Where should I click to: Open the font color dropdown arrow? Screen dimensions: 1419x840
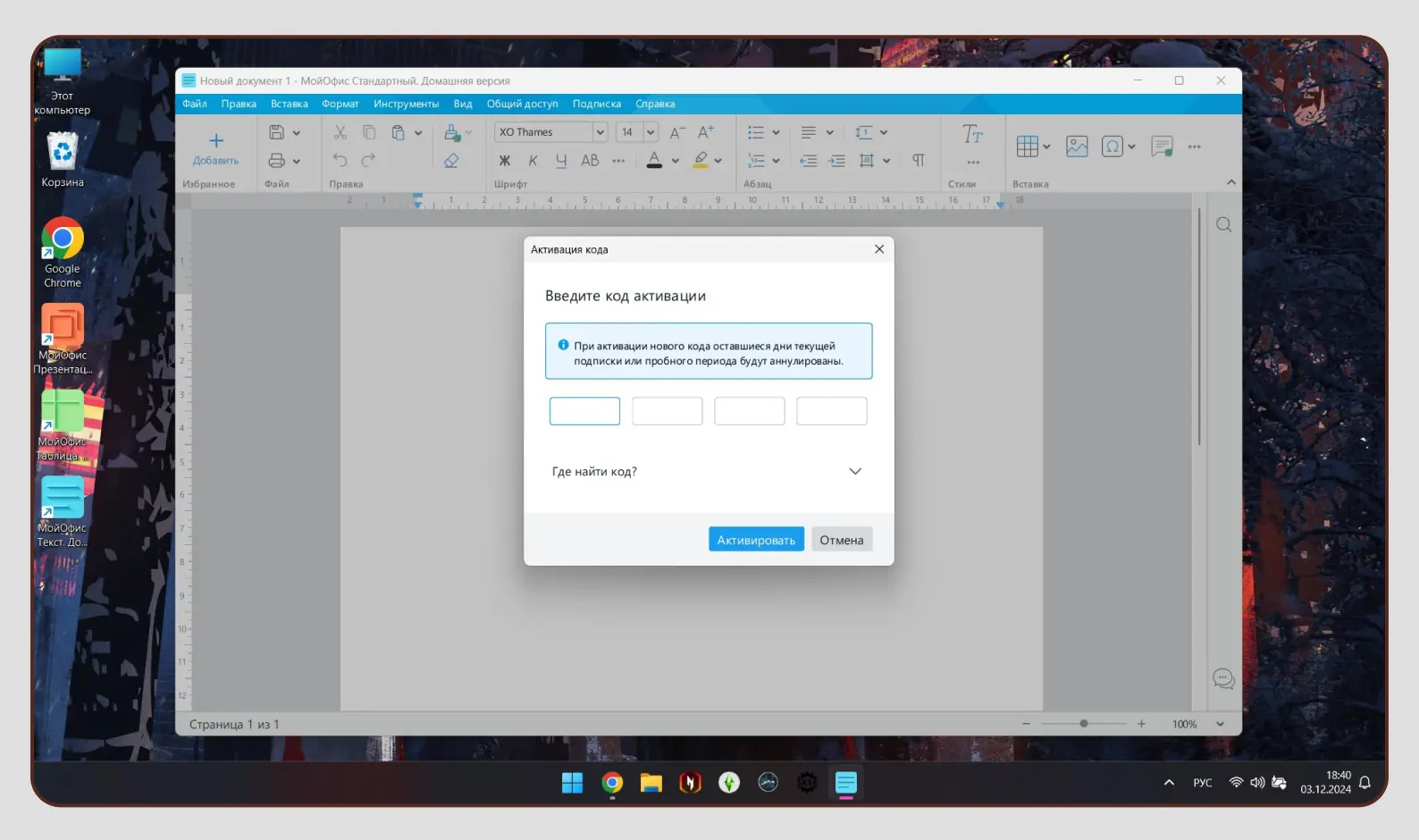(x=676, y=162)
